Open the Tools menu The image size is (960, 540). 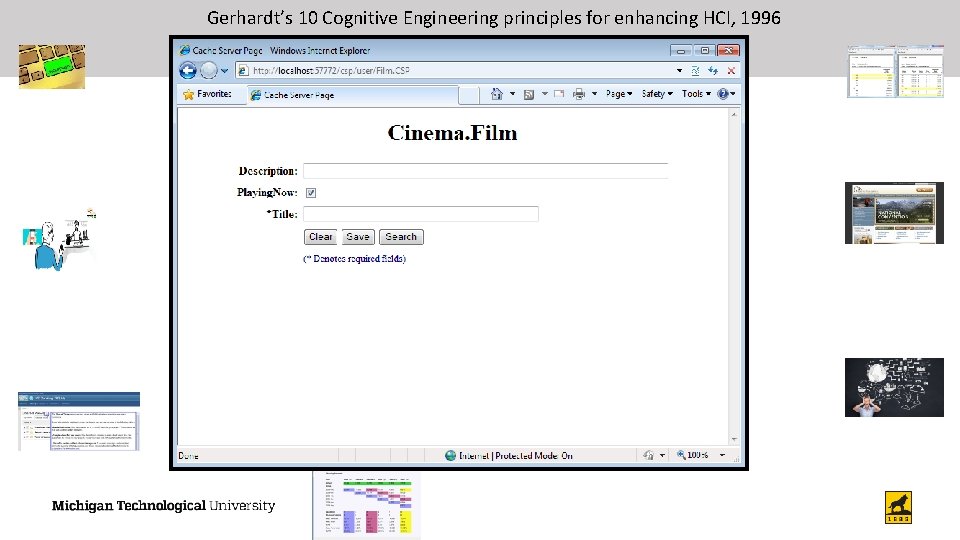coord(696,94)
